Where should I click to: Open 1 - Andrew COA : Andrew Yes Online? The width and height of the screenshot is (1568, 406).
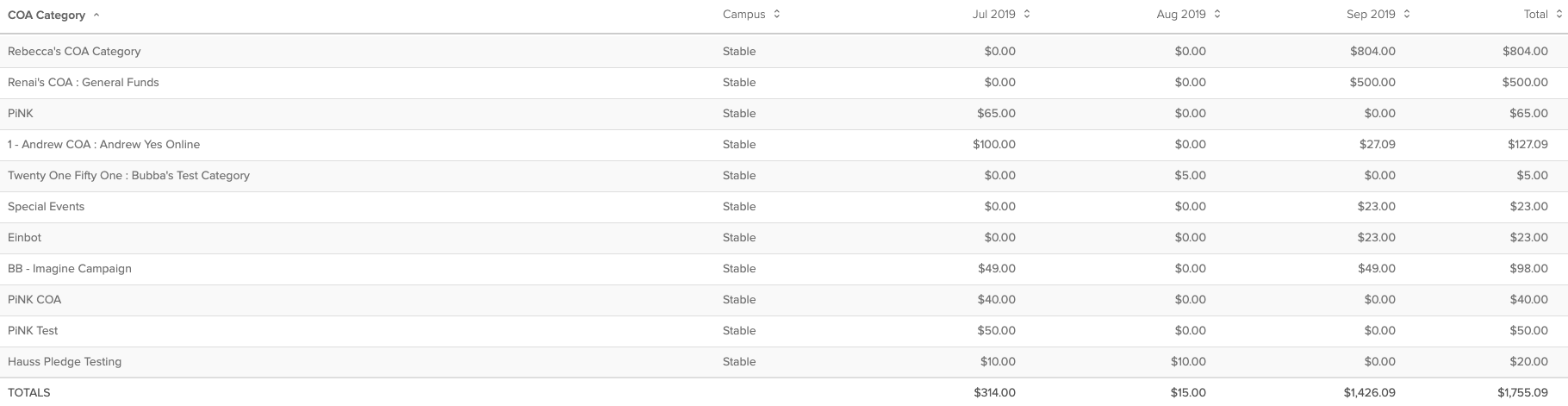103,145
